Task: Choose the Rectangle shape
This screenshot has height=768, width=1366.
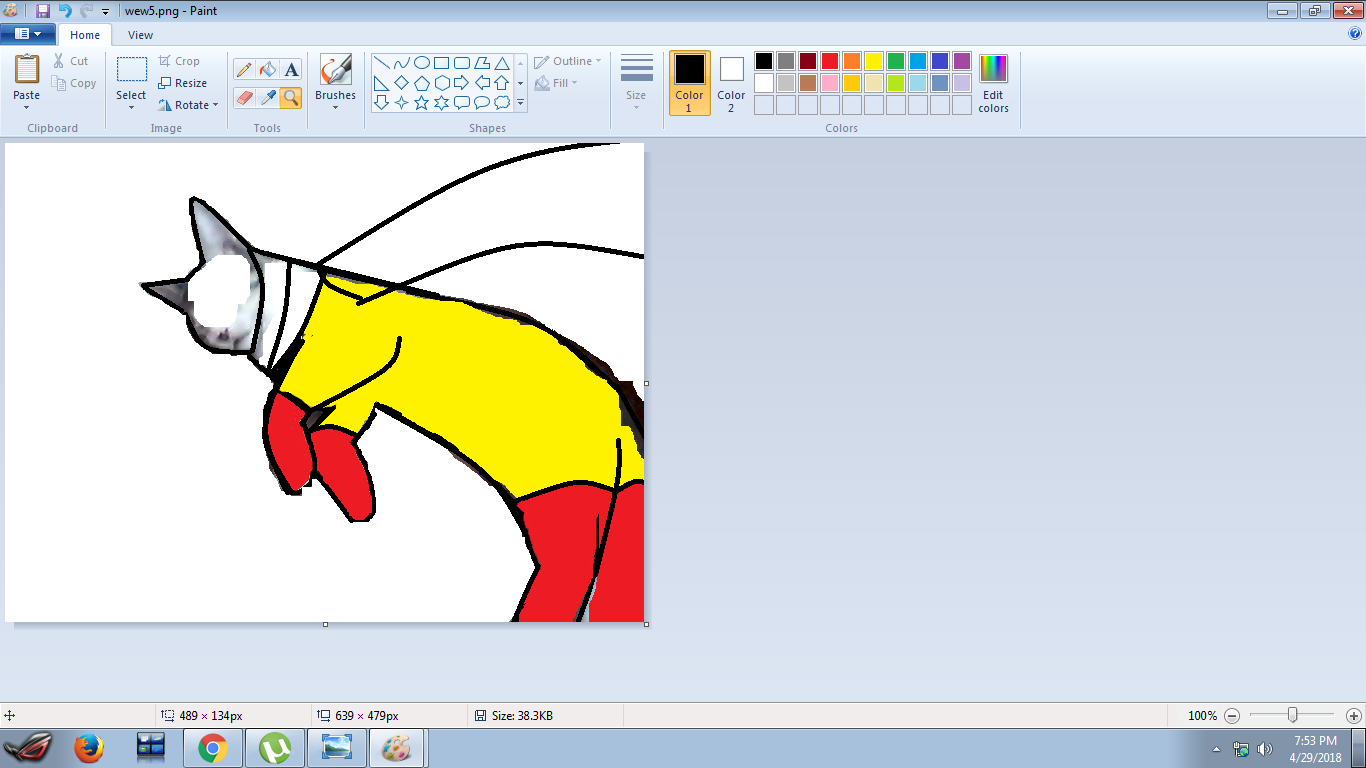Action: (x=442, y=62)
